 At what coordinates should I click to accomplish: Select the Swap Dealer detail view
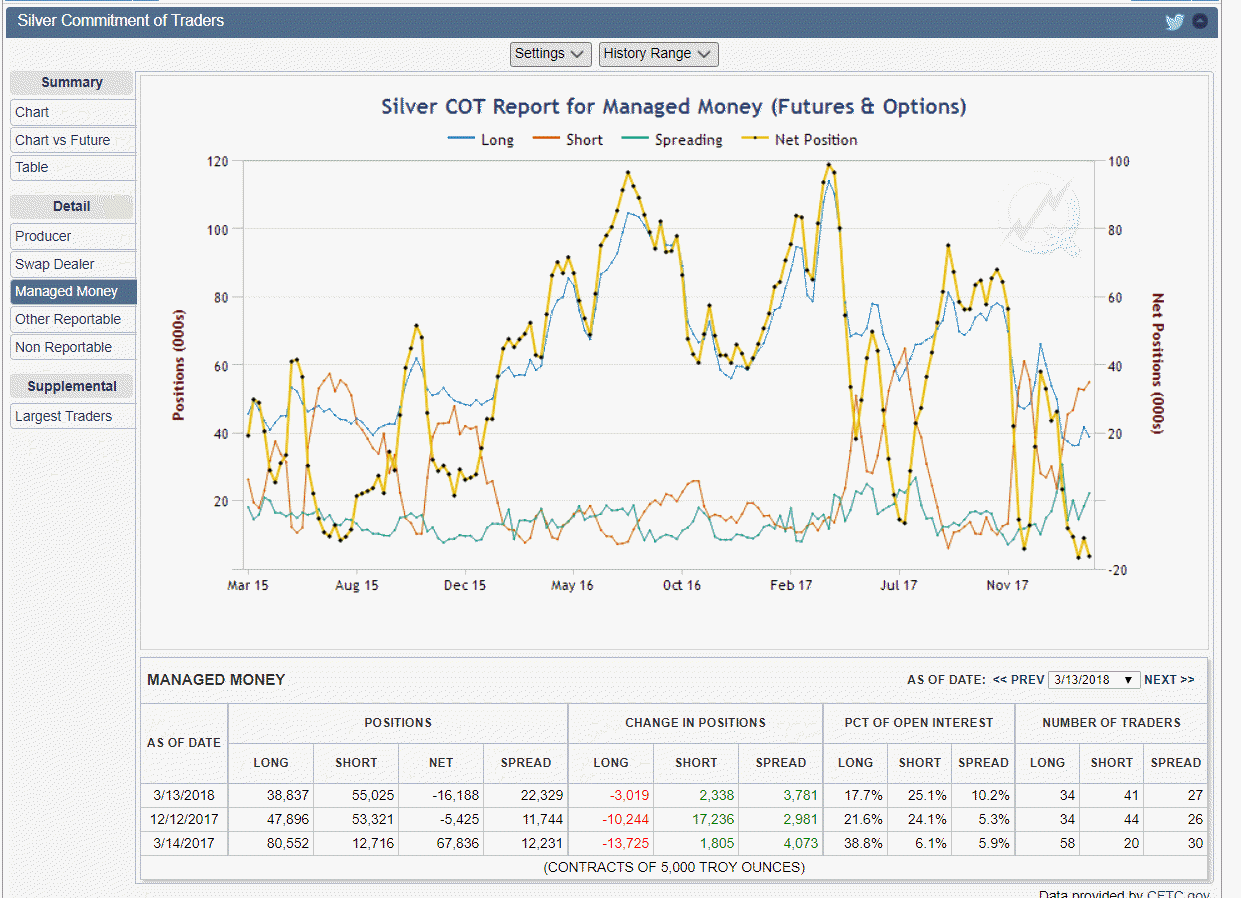55,264
